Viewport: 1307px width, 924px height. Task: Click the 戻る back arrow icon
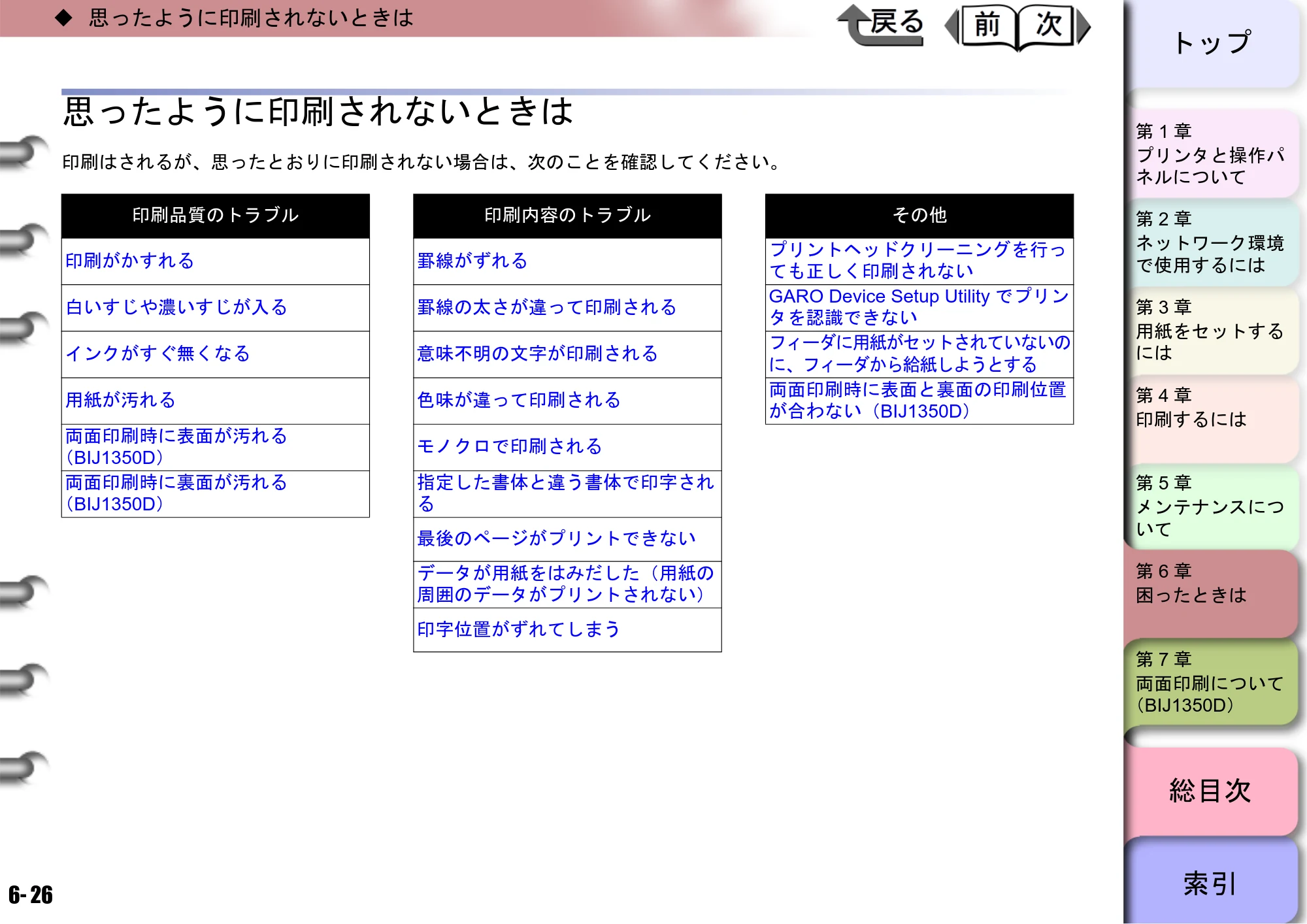(881, 25)
